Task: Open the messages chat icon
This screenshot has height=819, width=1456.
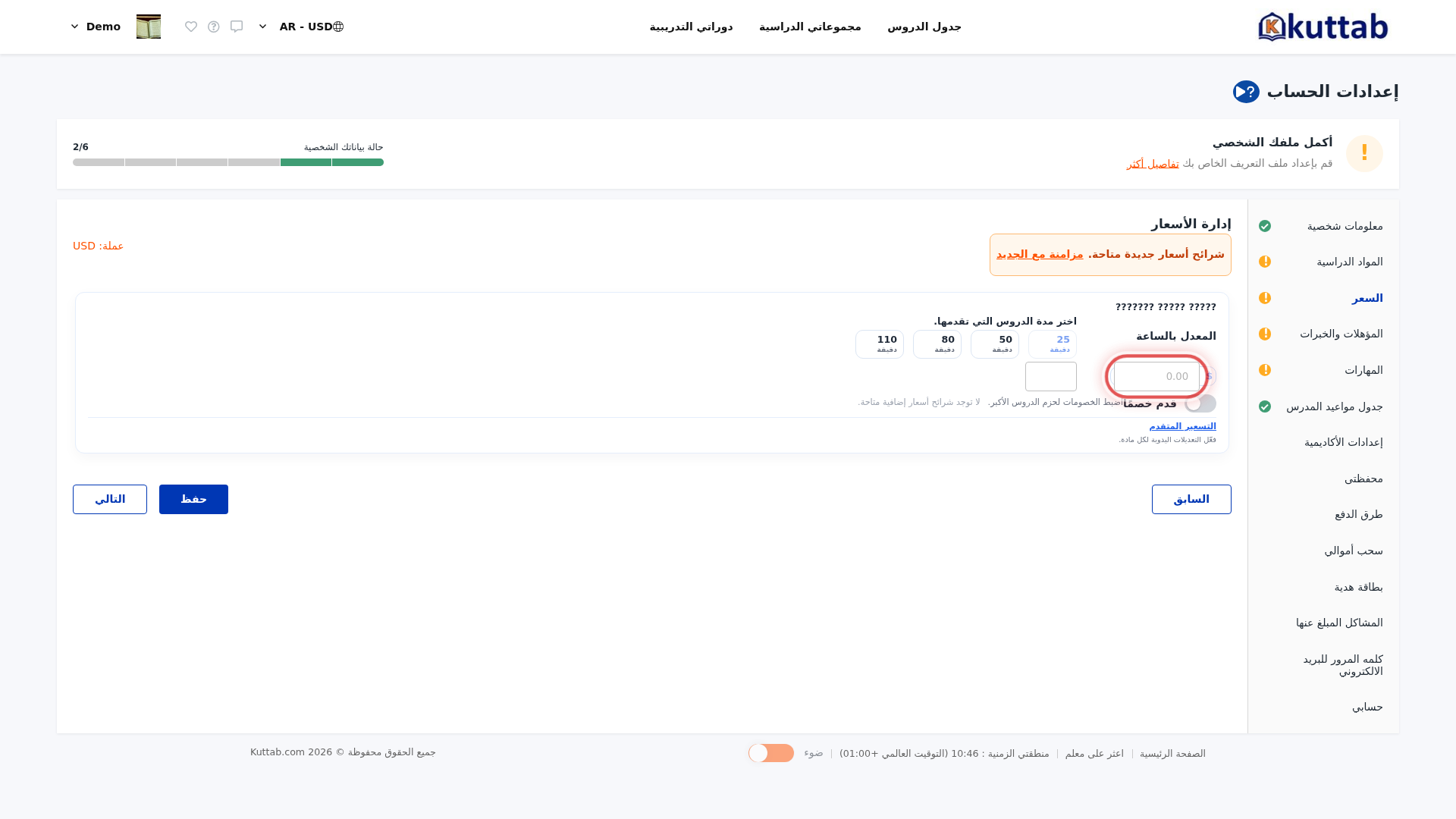Action: [x=237, y=27]
